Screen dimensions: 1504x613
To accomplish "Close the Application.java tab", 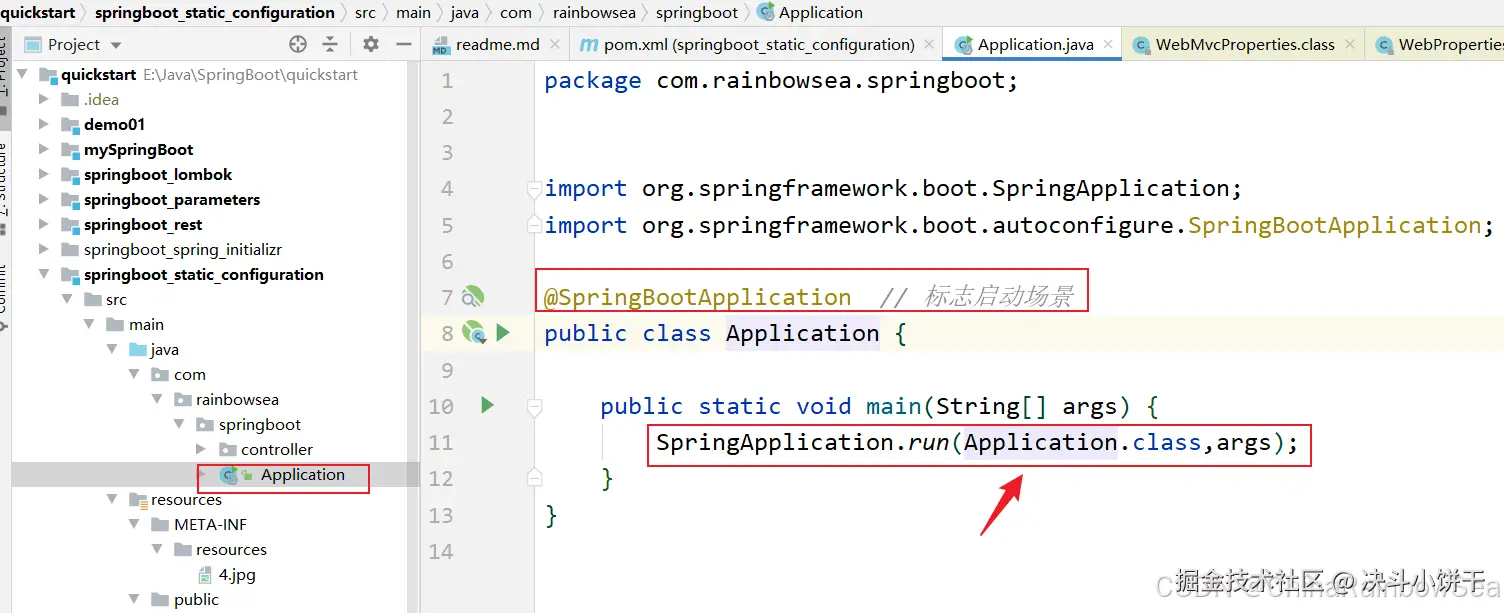I will point(1108,44).
